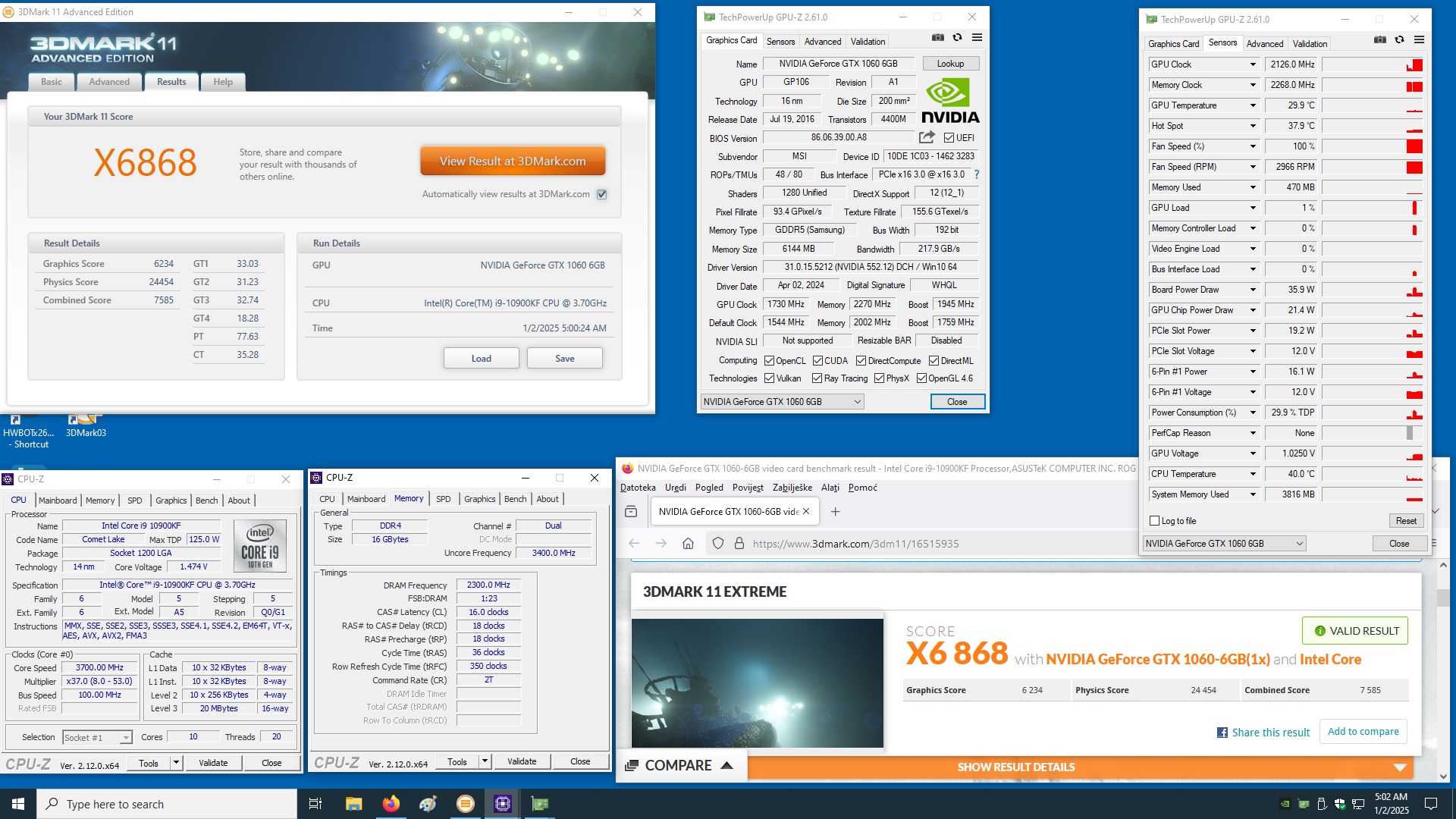Image resolution: width=1456 pixels, height=819 pixels.
Task: Switch to the Basic tab in 3DMark 11
Action: [x=52, y=82]
